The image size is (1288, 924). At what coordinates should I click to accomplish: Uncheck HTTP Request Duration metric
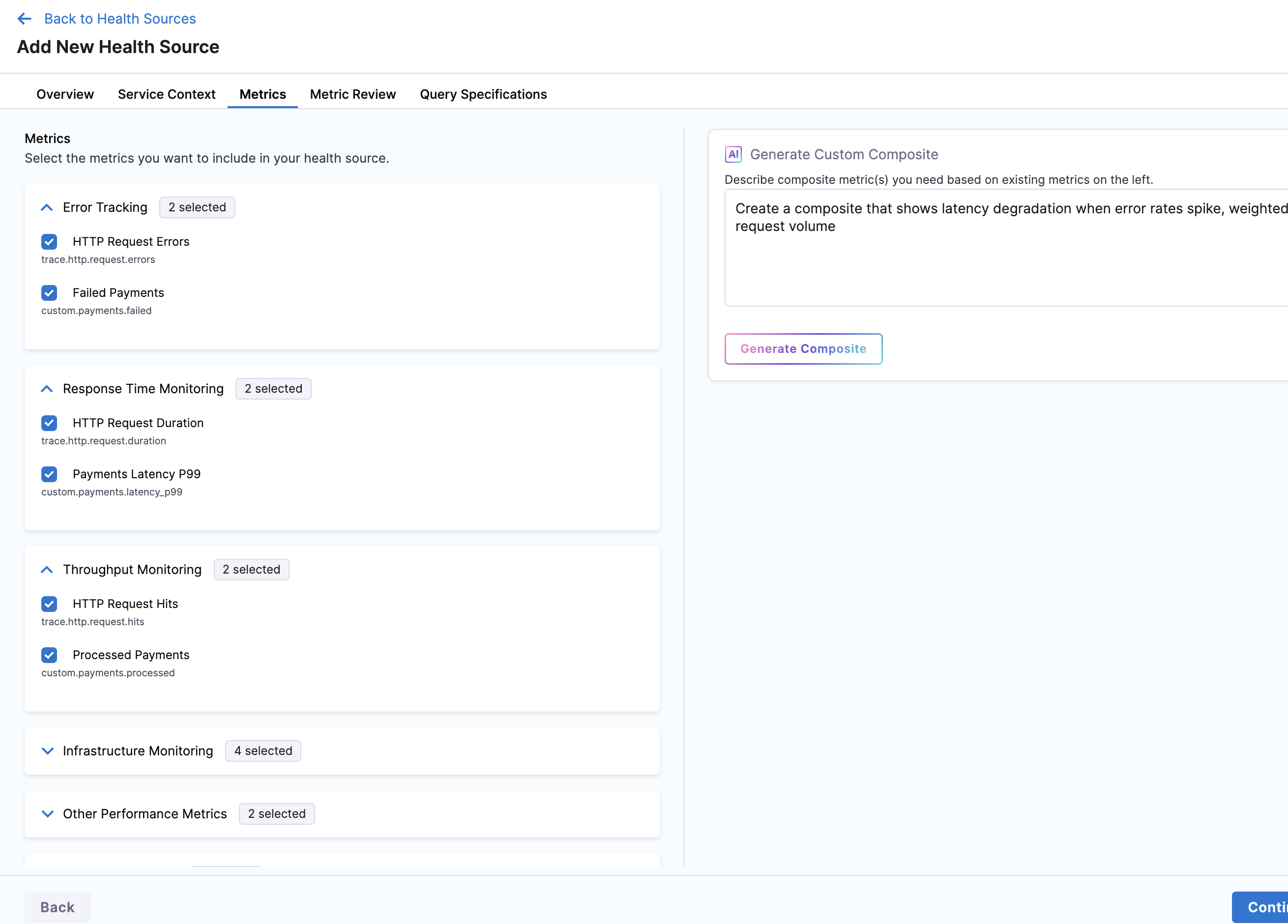coord(50,423)
